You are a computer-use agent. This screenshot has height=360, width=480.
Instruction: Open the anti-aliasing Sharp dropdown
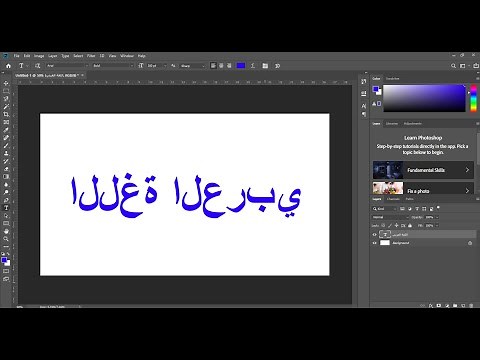192,66
